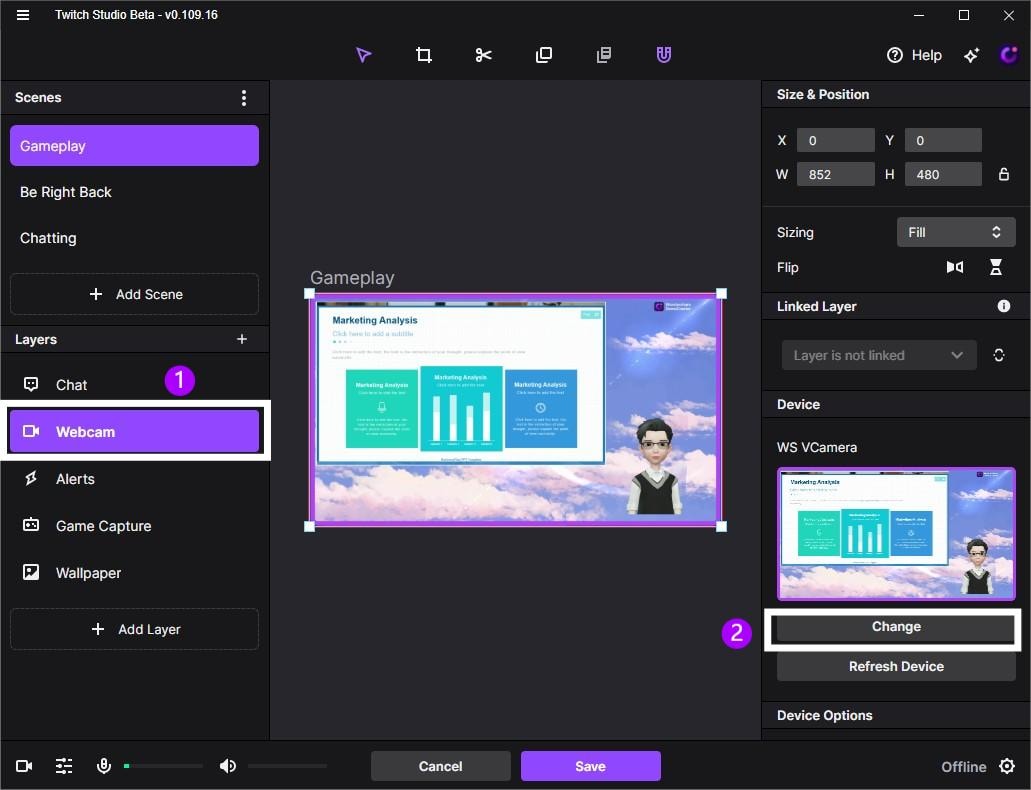Screen dimensions: 1031x790
Task: Click the width W input field
Action: coord(835,174)
